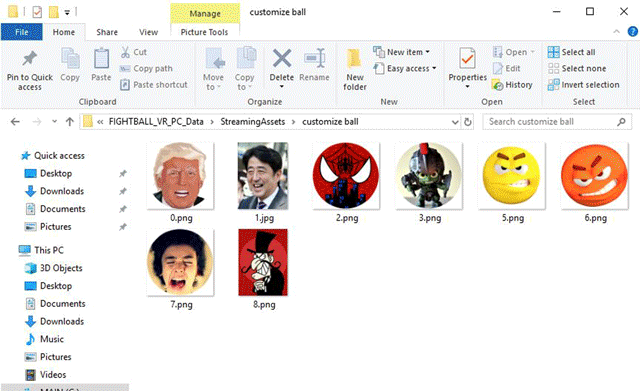Click the Delete icon in Organize group

point(282,59)
